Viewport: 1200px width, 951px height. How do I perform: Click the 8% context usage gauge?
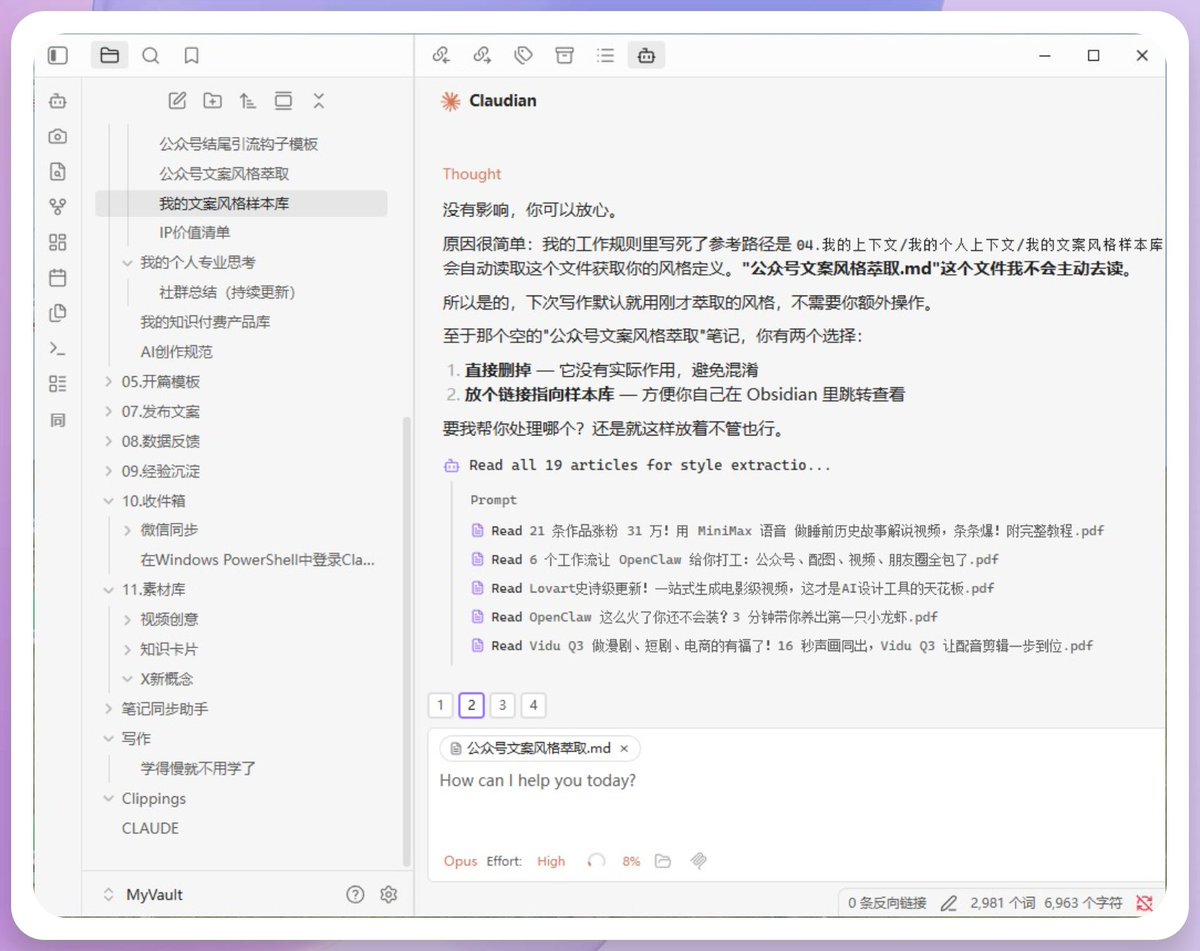pyautogui.click(x=614, y=861)
